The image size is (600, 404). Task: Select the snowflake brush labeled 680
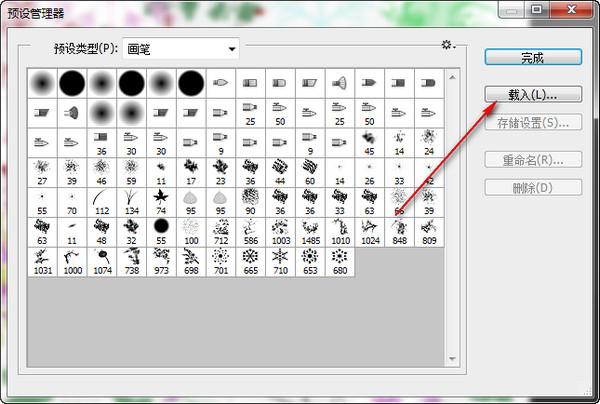click(341, 260)
